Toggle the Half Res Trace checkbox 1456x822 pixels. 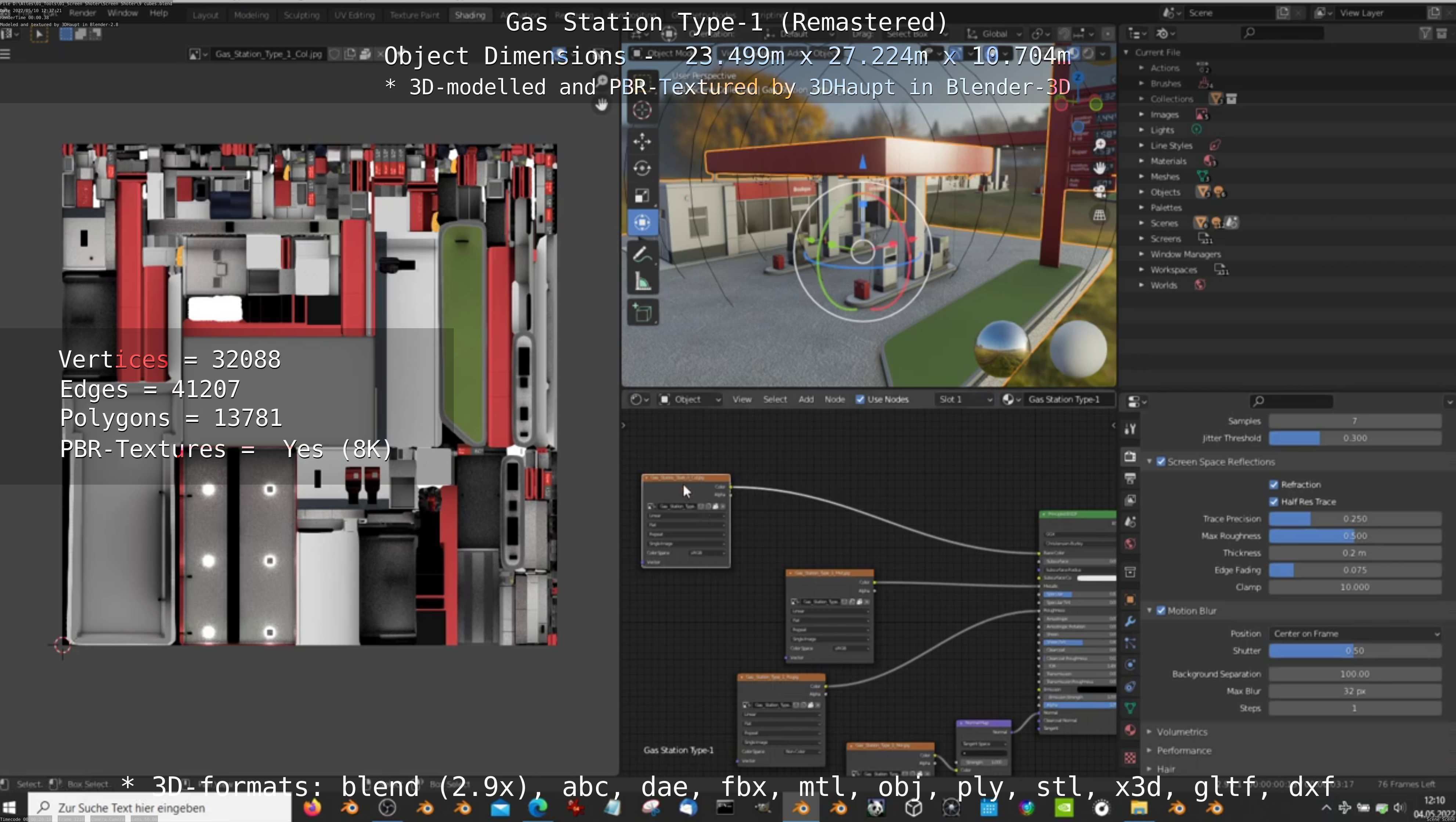pyautogui.click(x=1273, y=501)
